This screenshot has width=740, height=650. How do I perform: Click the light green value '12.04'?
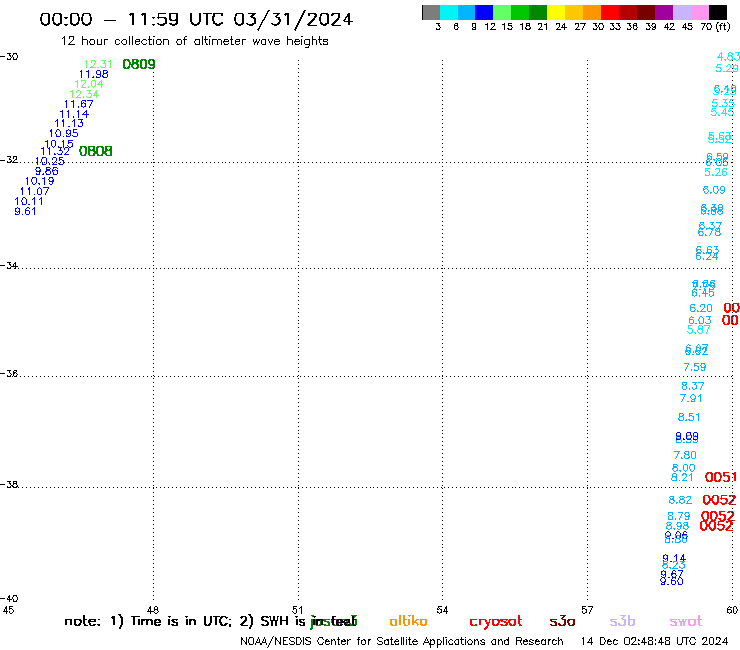[89, 84]
